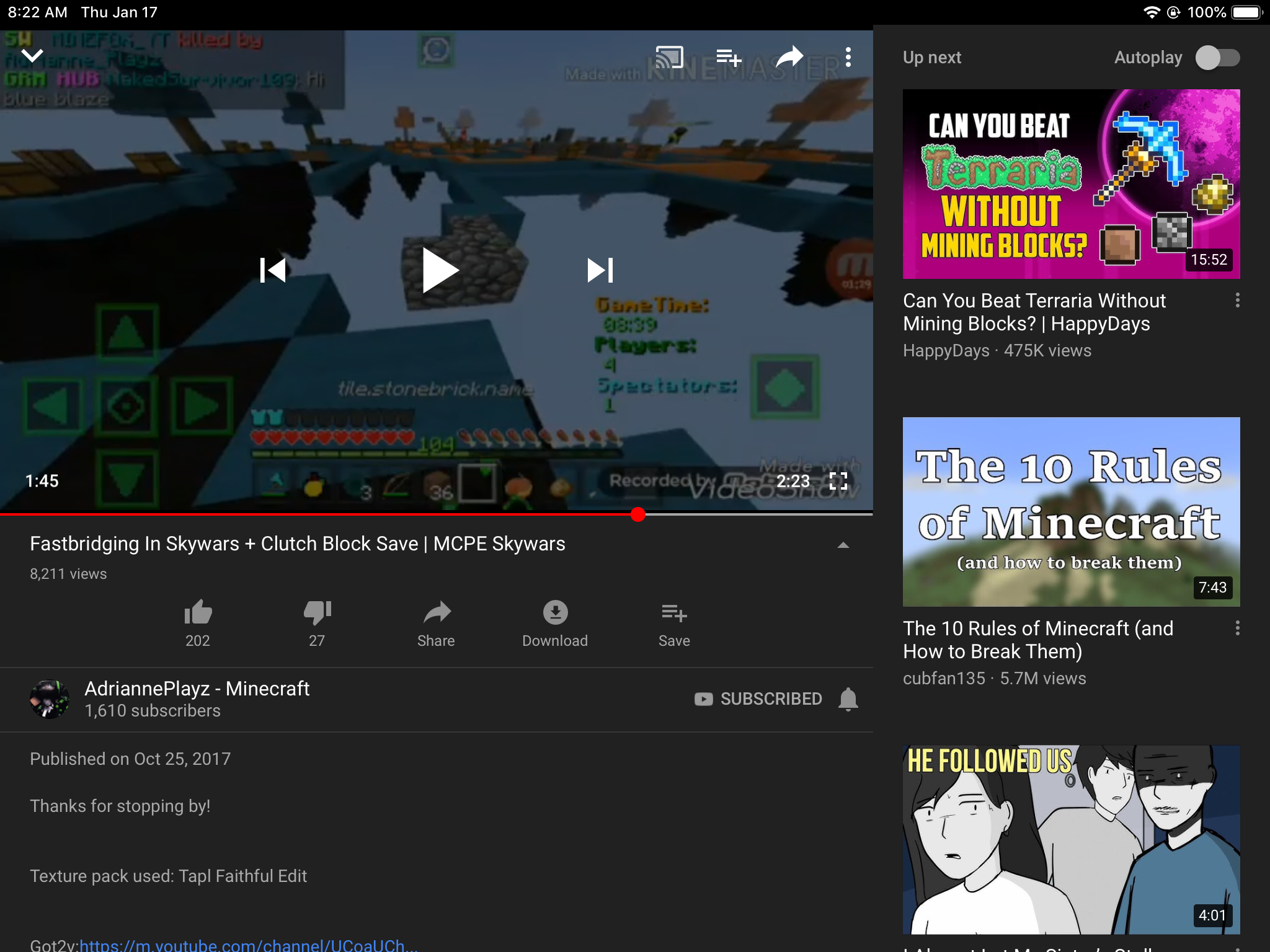This screenshot has height=952, width=1270.
Task: Open the AdriannePlayz - Minecraft channel
Action: (197, 688)
